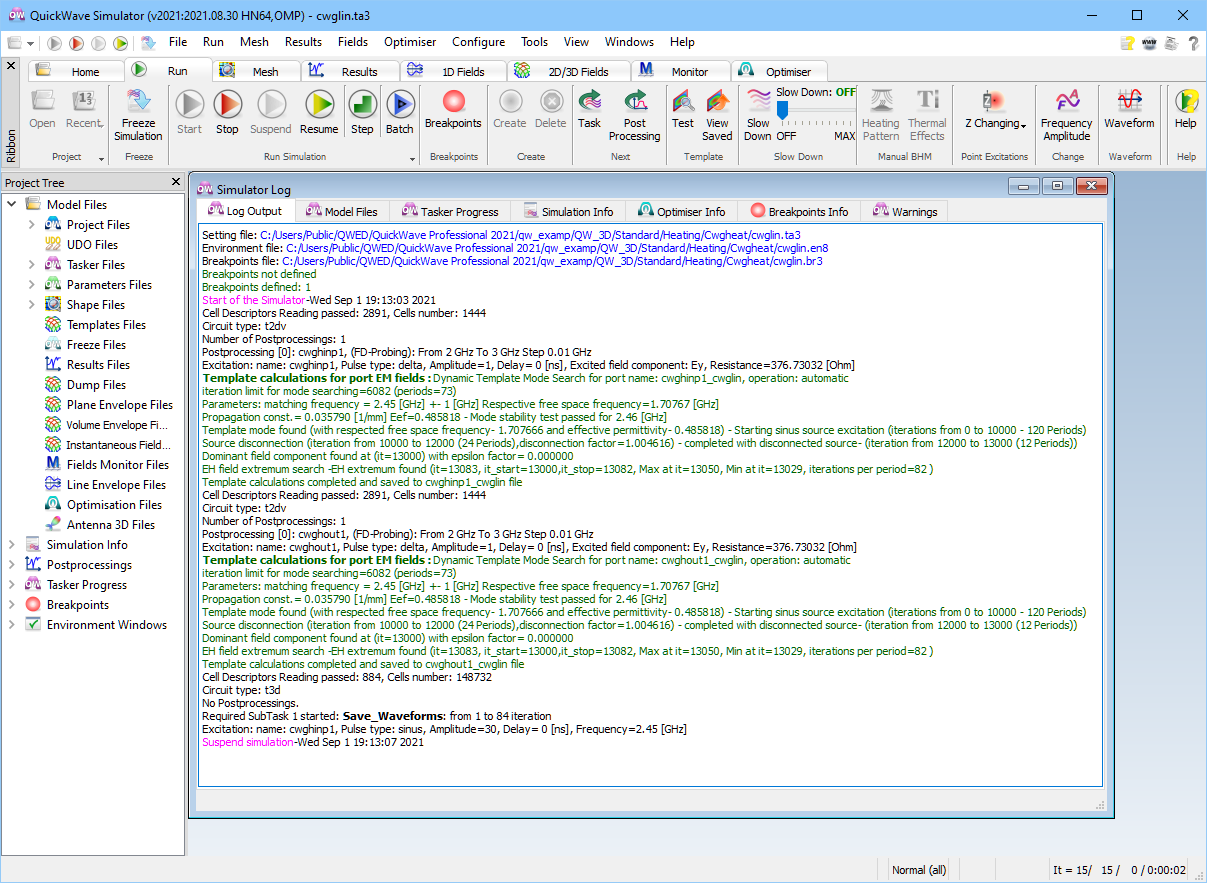1207x883 pixels.
Task: Click the ribbon Help icon
Action: click(1186, 101)
